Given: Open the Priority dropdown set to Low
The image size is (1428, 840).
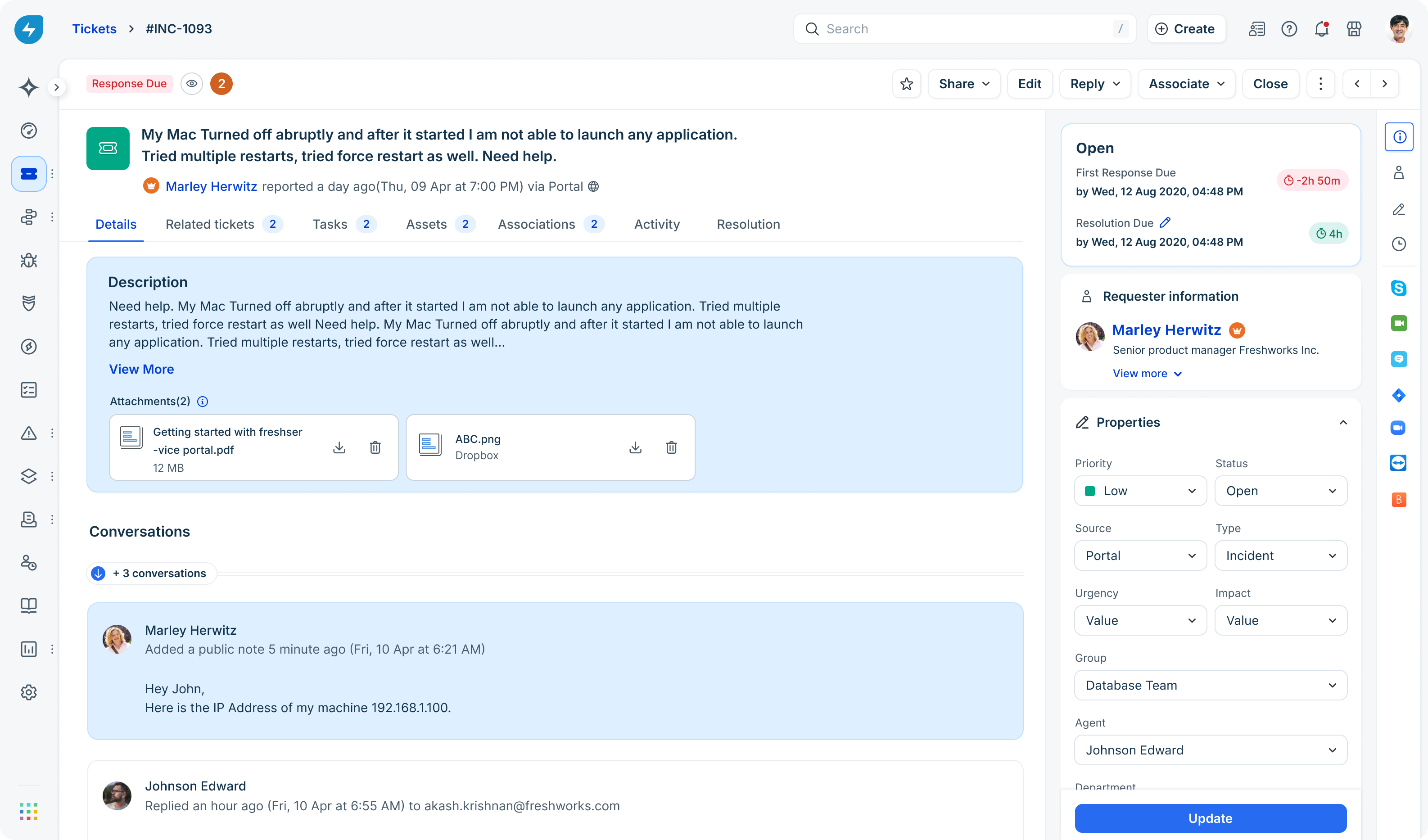Looking at the screenshot, I should pyautogui.click(x=1139, y=491).
